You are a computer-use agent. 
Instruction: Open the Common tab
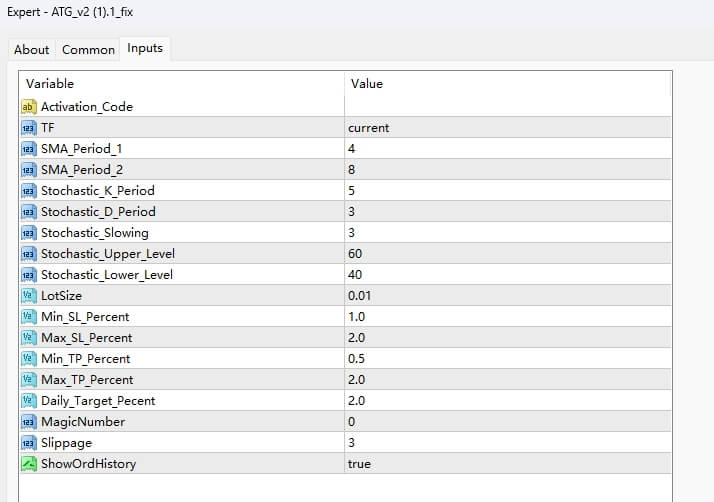coord(88,49)
